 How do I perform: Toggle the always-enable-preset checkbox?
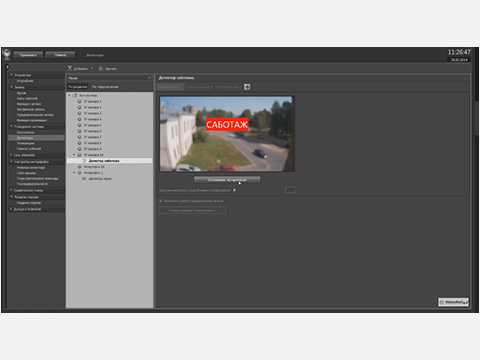point(161,201)
